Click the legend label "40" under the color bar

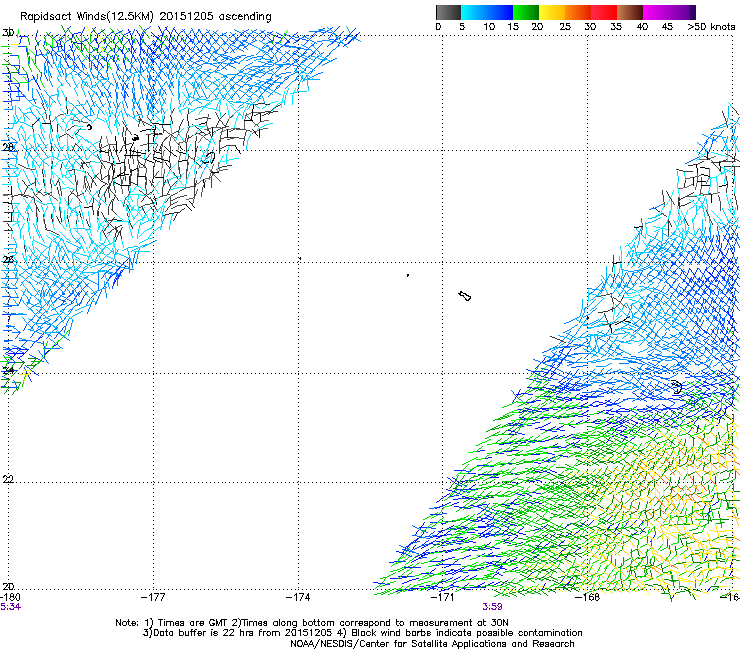point(642,27)
